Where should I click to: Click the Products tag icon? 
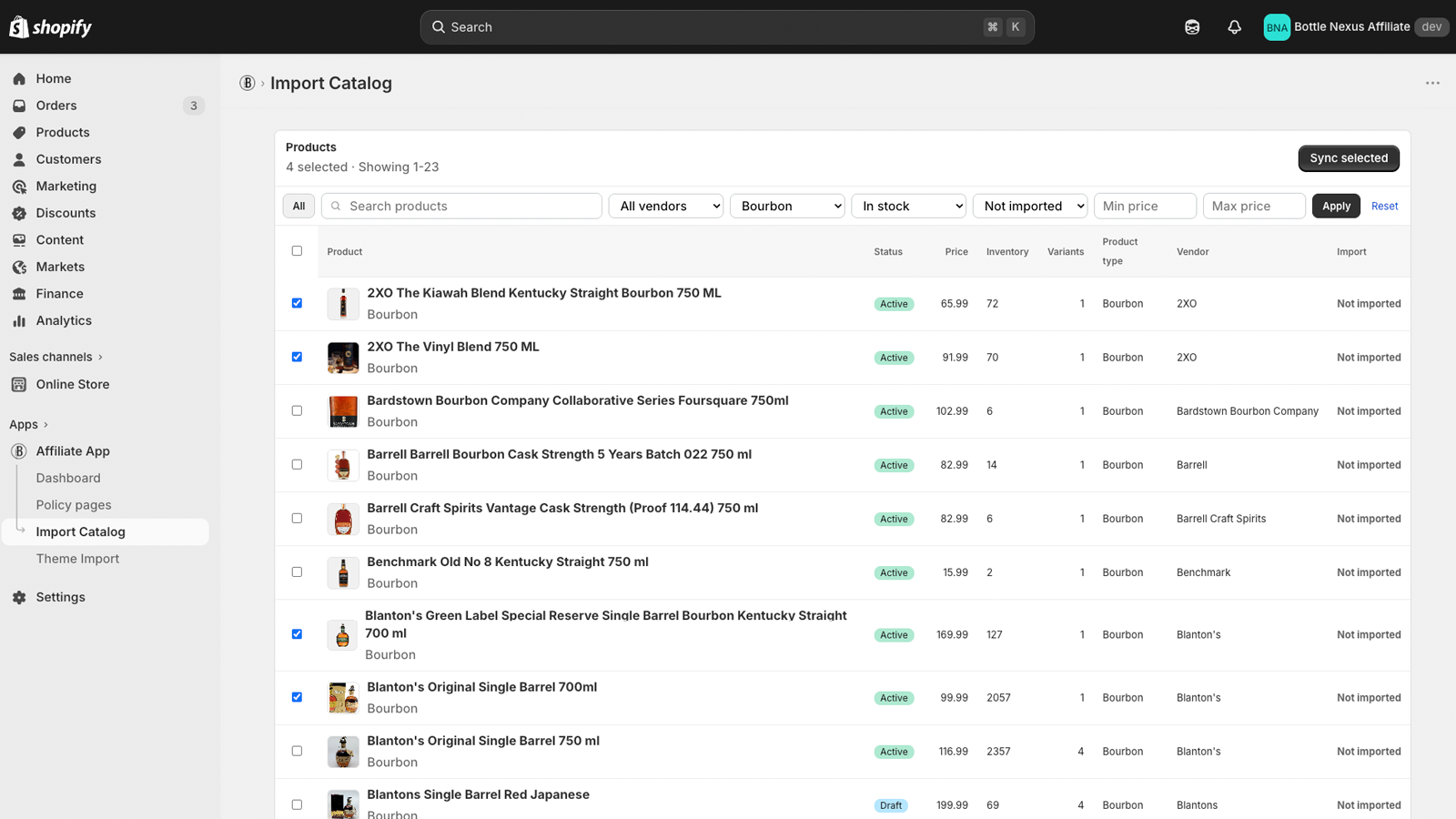tap(19, 133)
